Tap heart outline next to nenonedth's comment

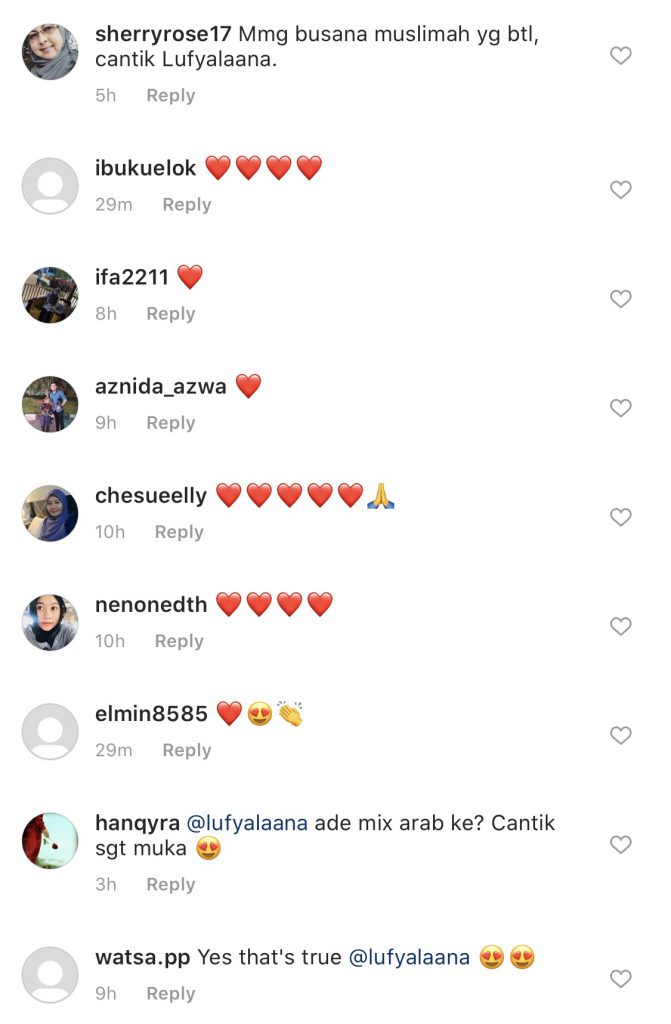[620, 626]
